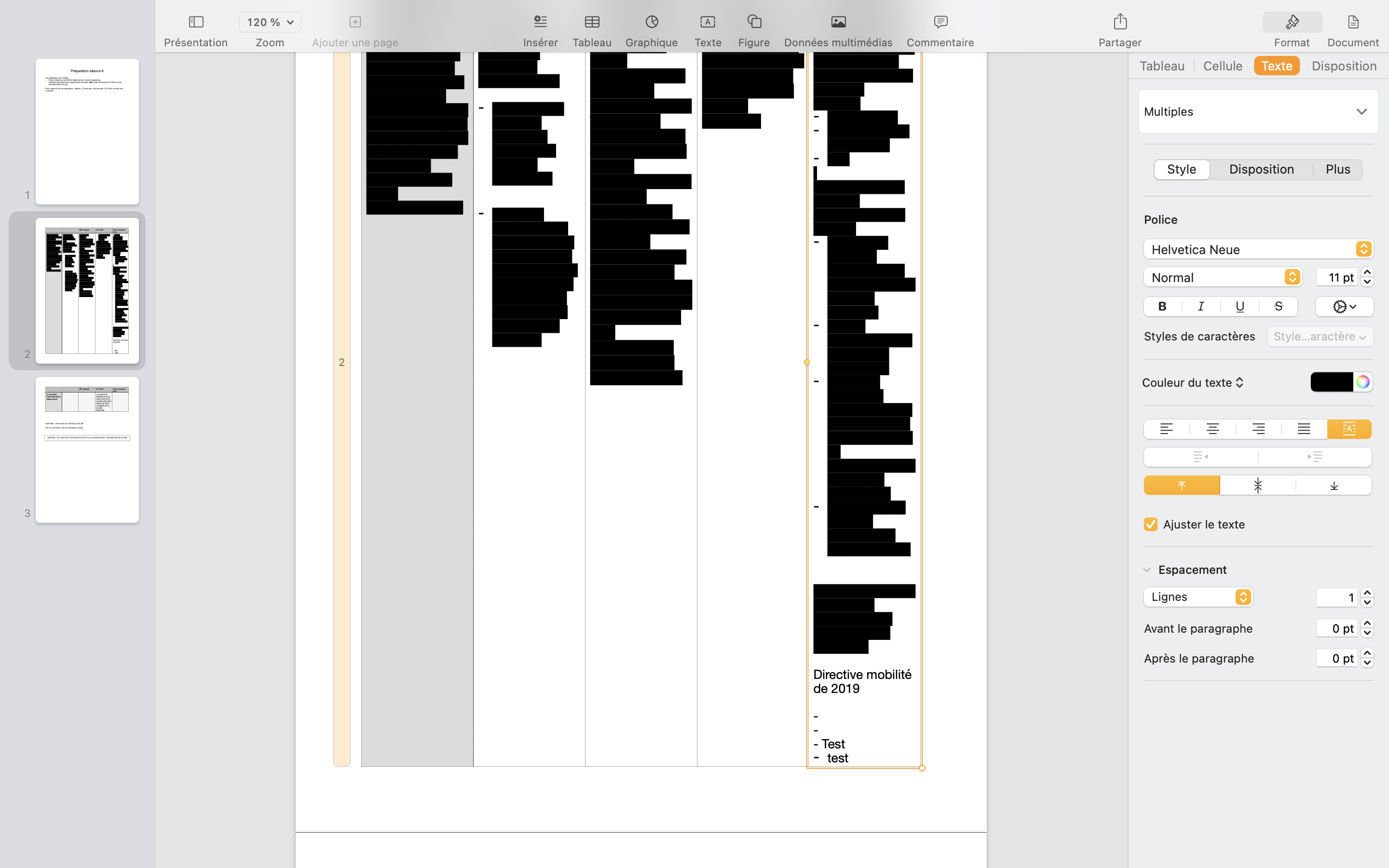The height and width of the screenshot is (868, 1389).
Task: Open the text color wheel picker
Action: (1362, 382)
